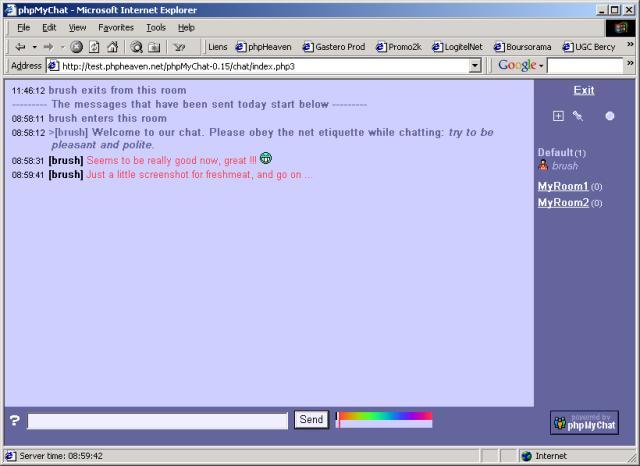
Task: Pick a color from the rainbow color bar
Action: tap(385, 416)
